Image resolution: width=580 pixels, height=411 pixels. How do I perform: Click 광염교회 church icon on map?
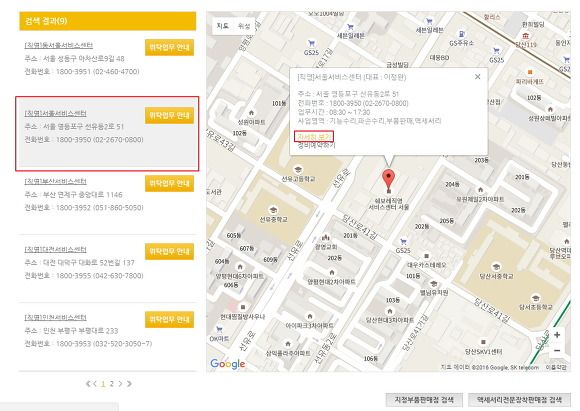pos(326,237)
